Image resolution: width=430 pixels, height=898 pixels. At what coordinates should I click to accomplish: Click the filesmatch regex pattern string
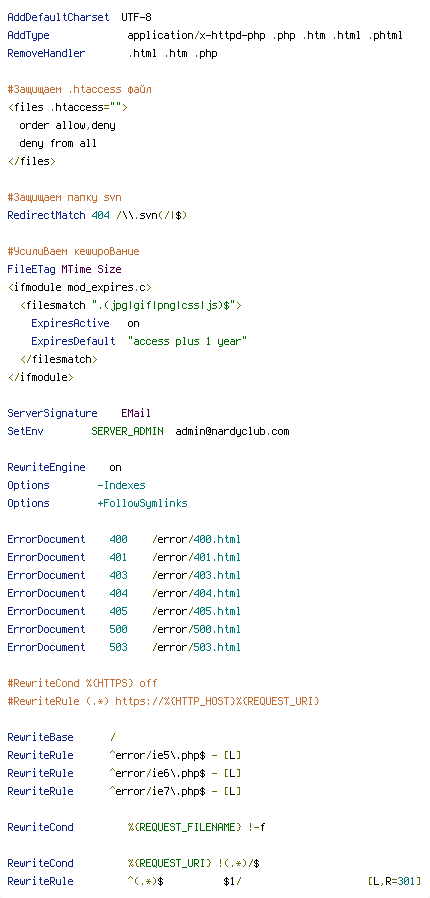[x=161, y=306]
